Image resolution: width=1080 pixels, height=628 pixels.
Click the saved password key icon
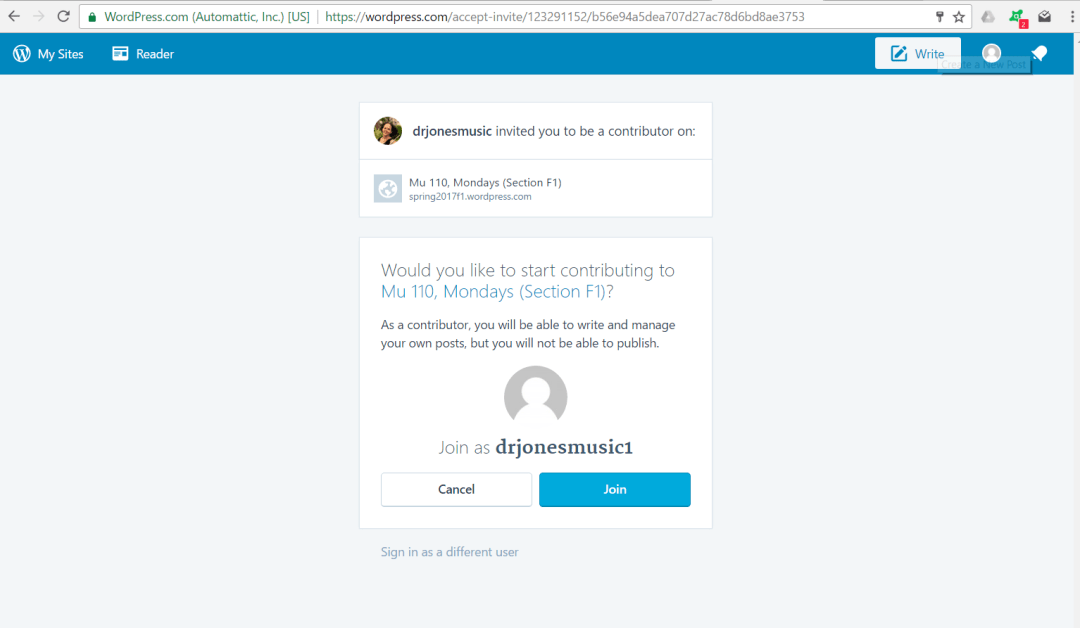(x=939, y=17)
